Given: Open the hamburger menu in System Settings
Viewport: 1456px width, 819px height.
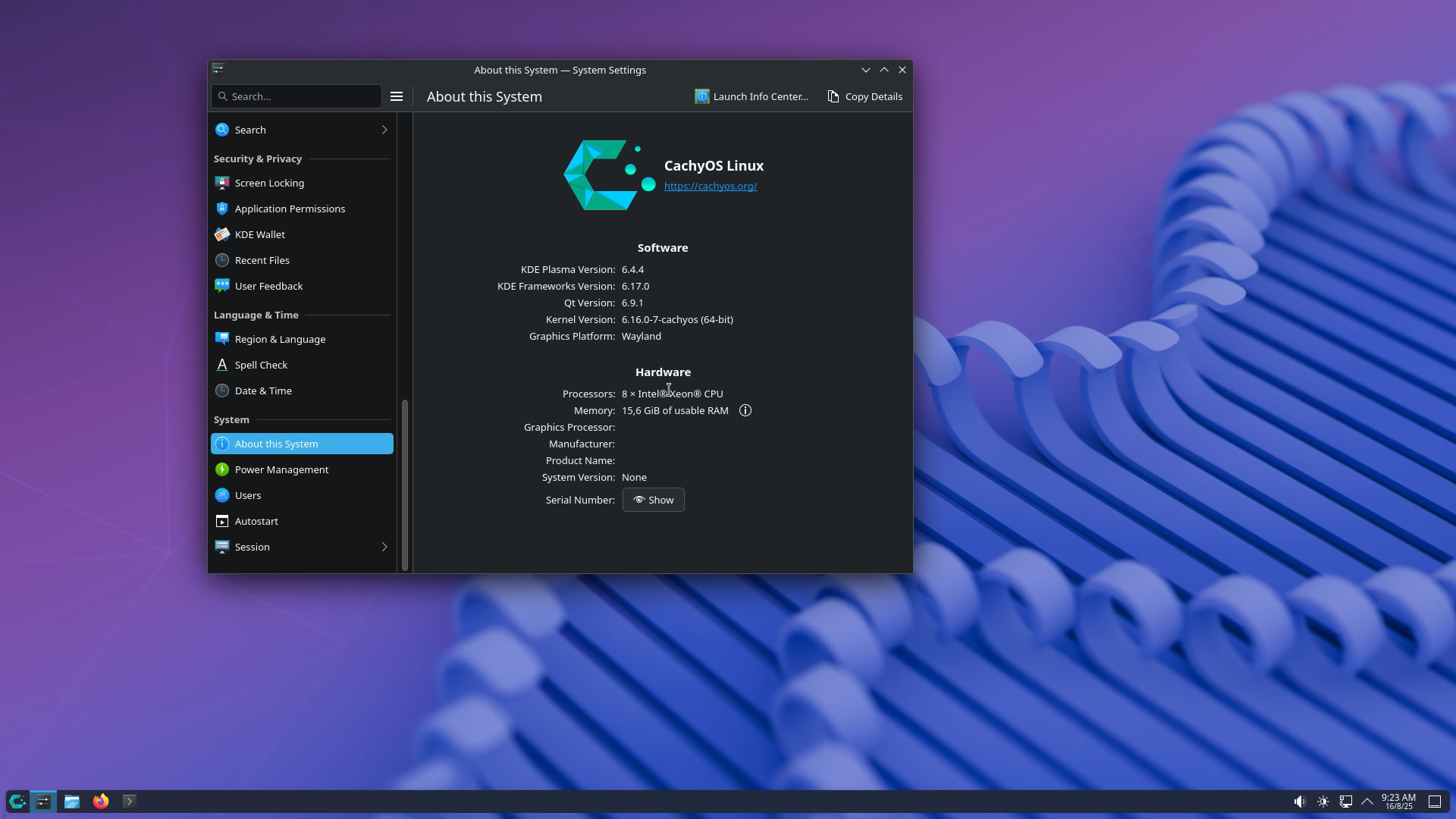Looking at the screenshot, I should 396,96.
